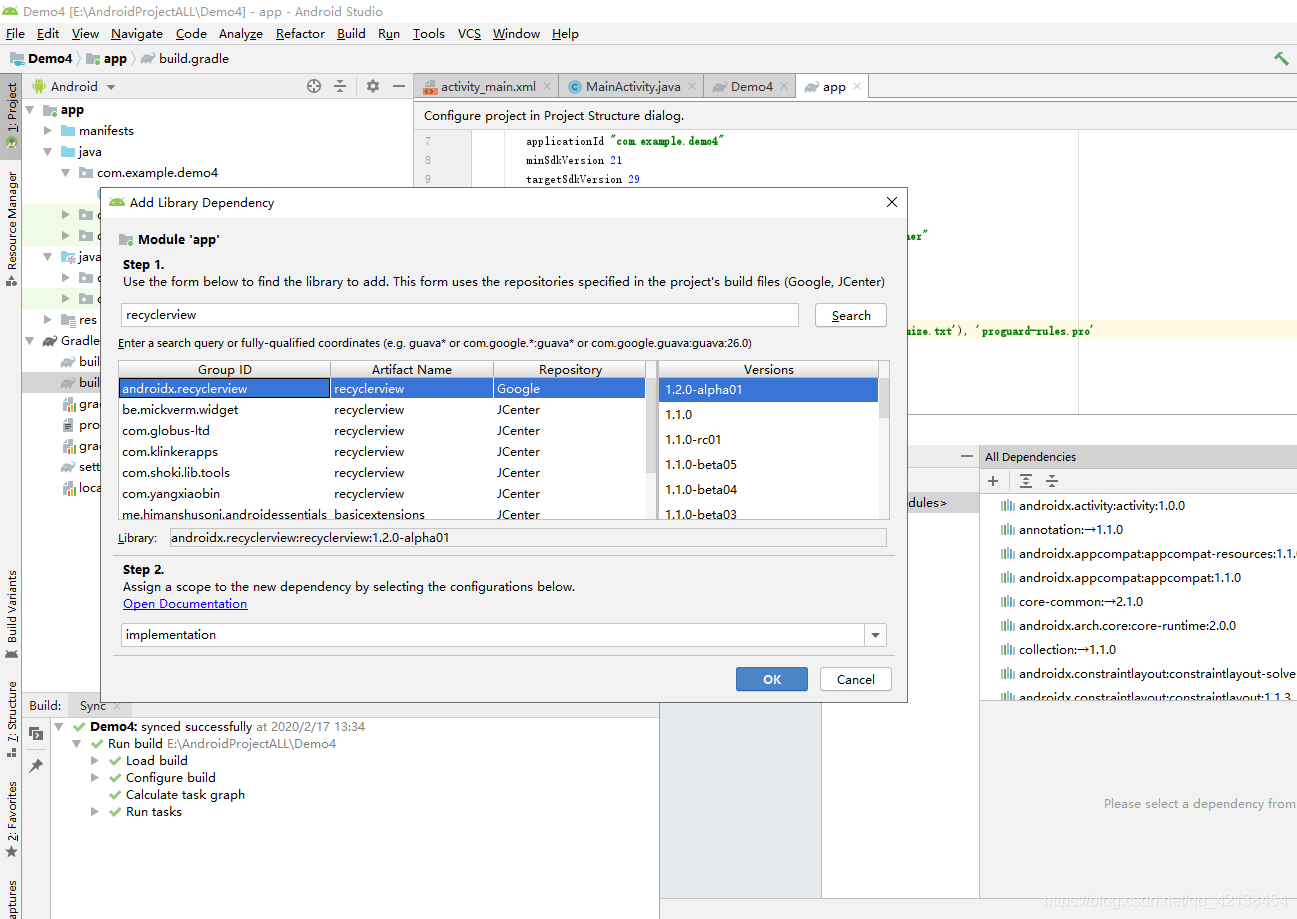This screenshot has width=1297, height=919.
Task: Open the Refactor menu
Action: click(300, 33)
